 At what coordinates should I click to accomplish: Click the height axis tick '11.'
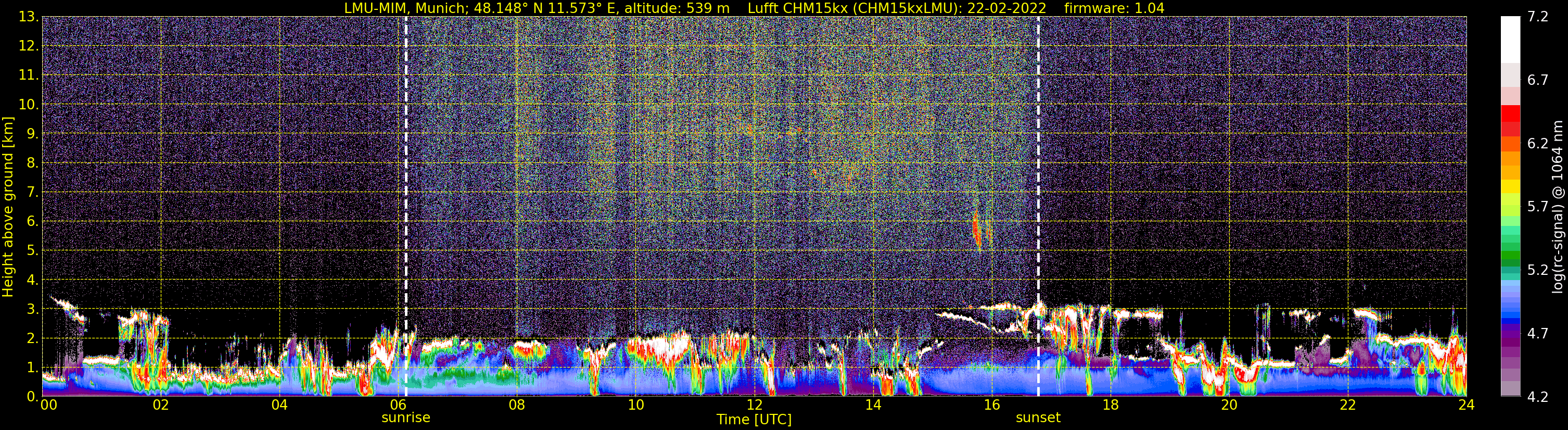pyautogui.click(x=29, y=75)
